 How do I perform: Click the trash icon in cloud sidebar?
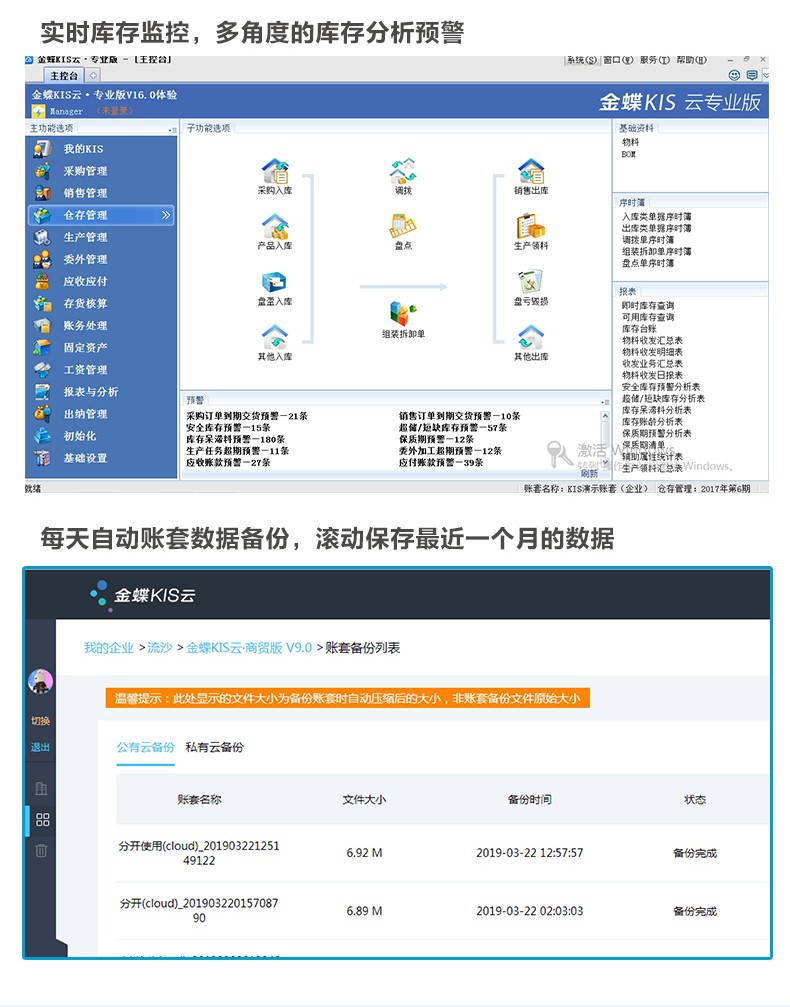41,850
